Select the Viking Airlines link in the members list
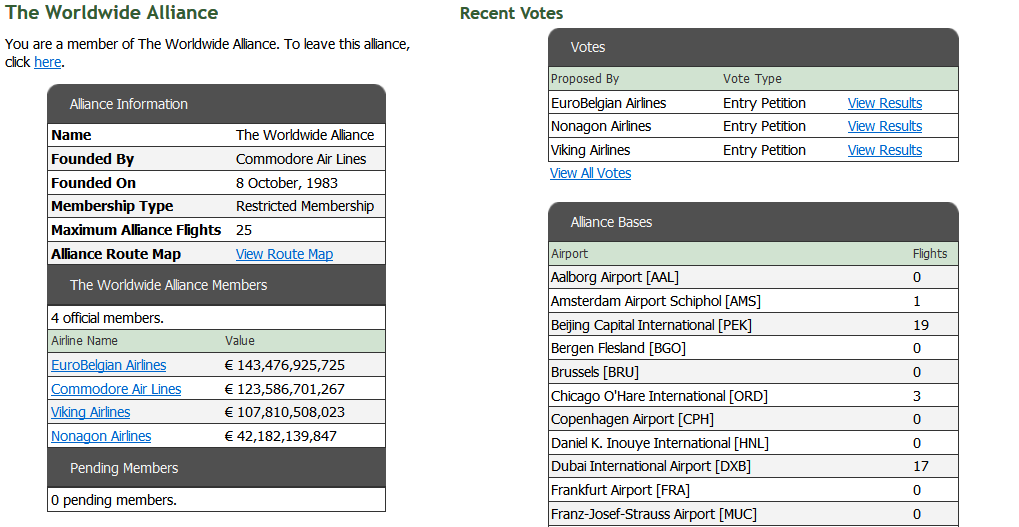1019x527 pixels. click(90, 412)
